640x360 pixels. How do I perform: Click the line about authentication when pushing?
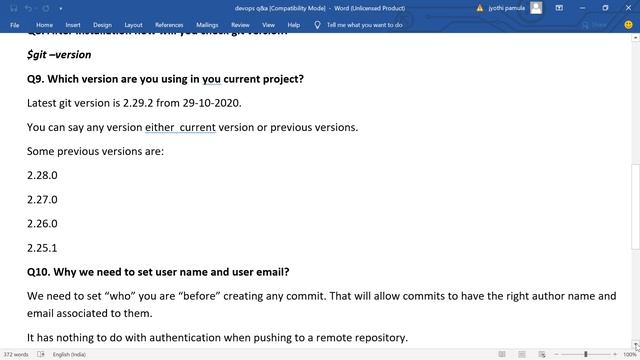pyautogui.click(x=218, y=338)
